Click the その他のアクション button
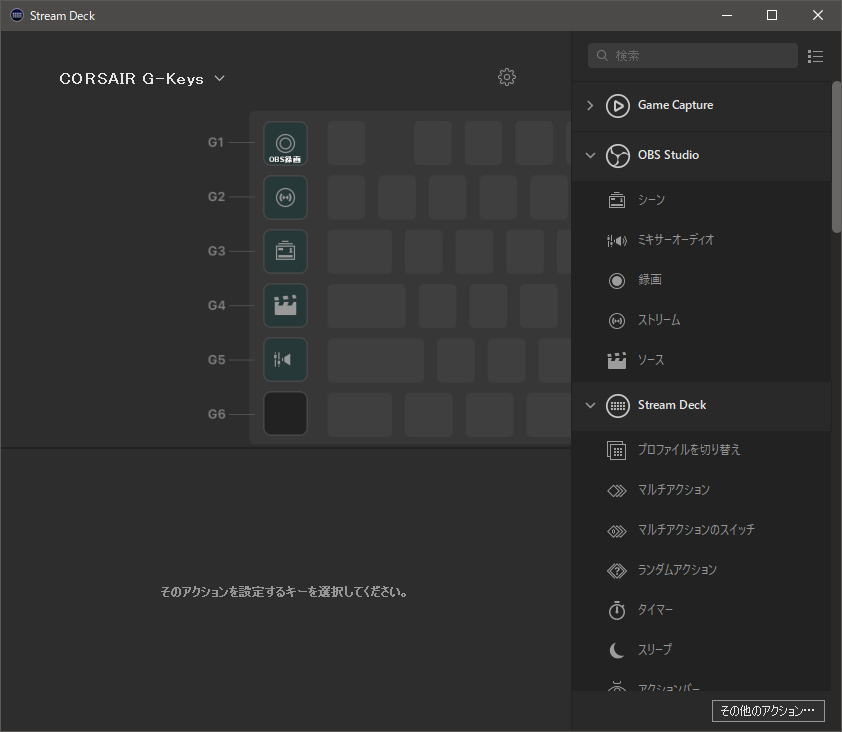The image size is (842, 732). [x=768, y=711]
